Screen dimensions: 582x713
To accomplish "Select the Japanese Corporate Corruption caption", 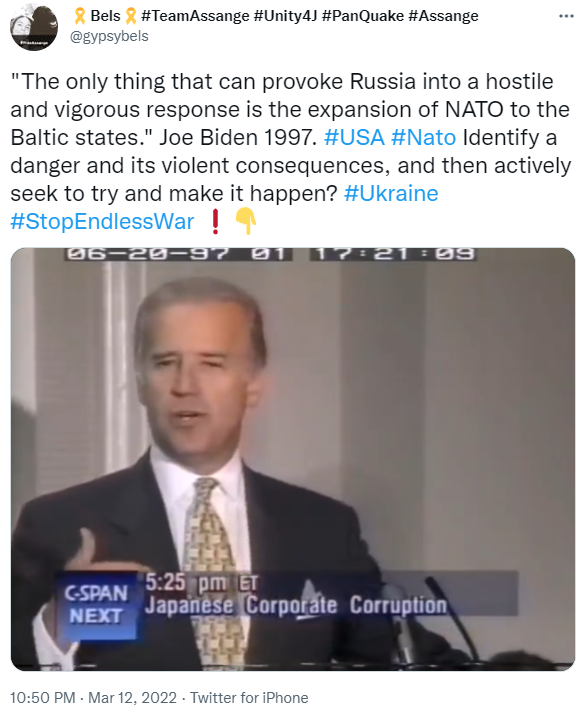I will point(296,606).
